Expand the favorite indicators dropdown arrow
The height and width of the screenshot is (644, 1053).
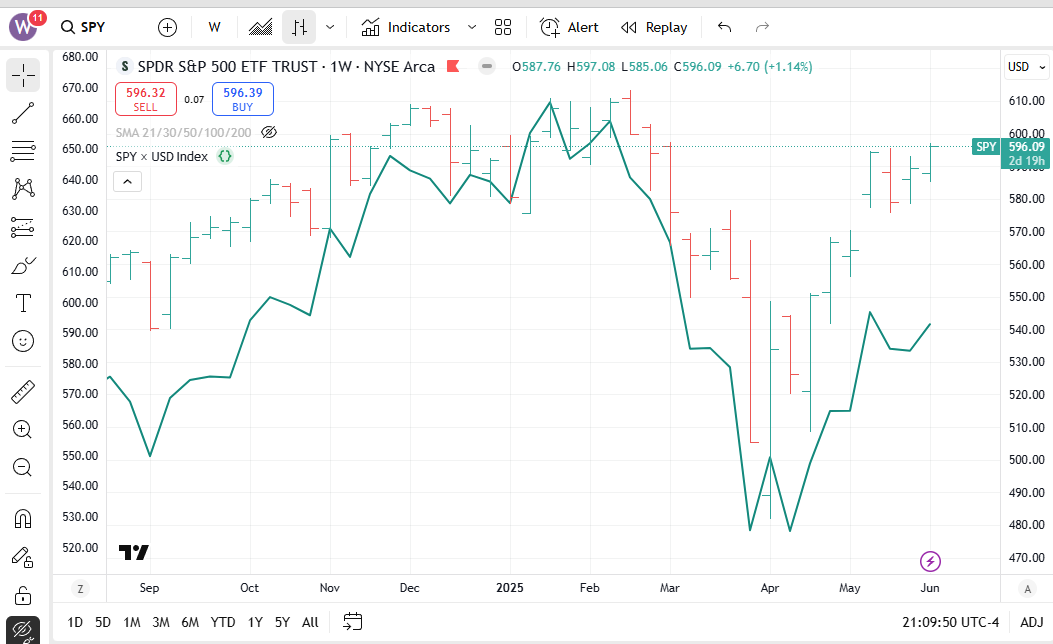pos(471,28)
